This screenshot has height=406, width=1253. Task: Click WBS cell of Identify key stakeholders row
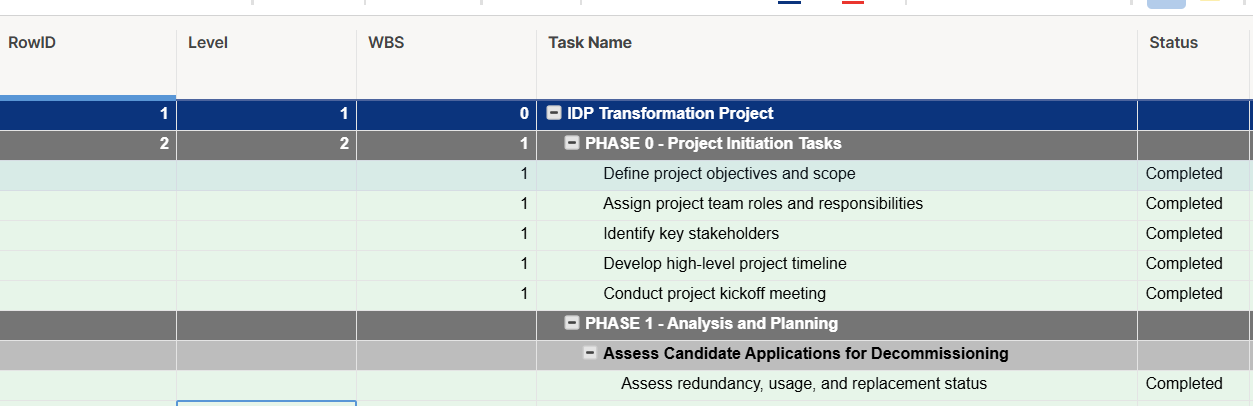click(x=446, y=234)
